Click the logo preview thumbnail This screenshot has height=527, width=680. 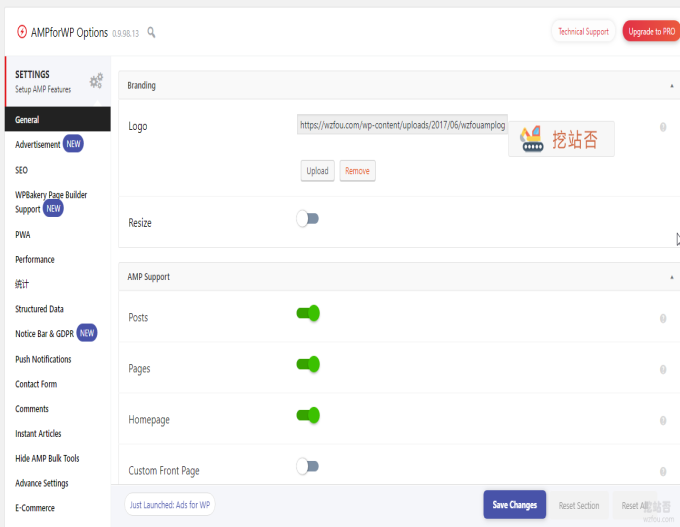click(561, 139)
